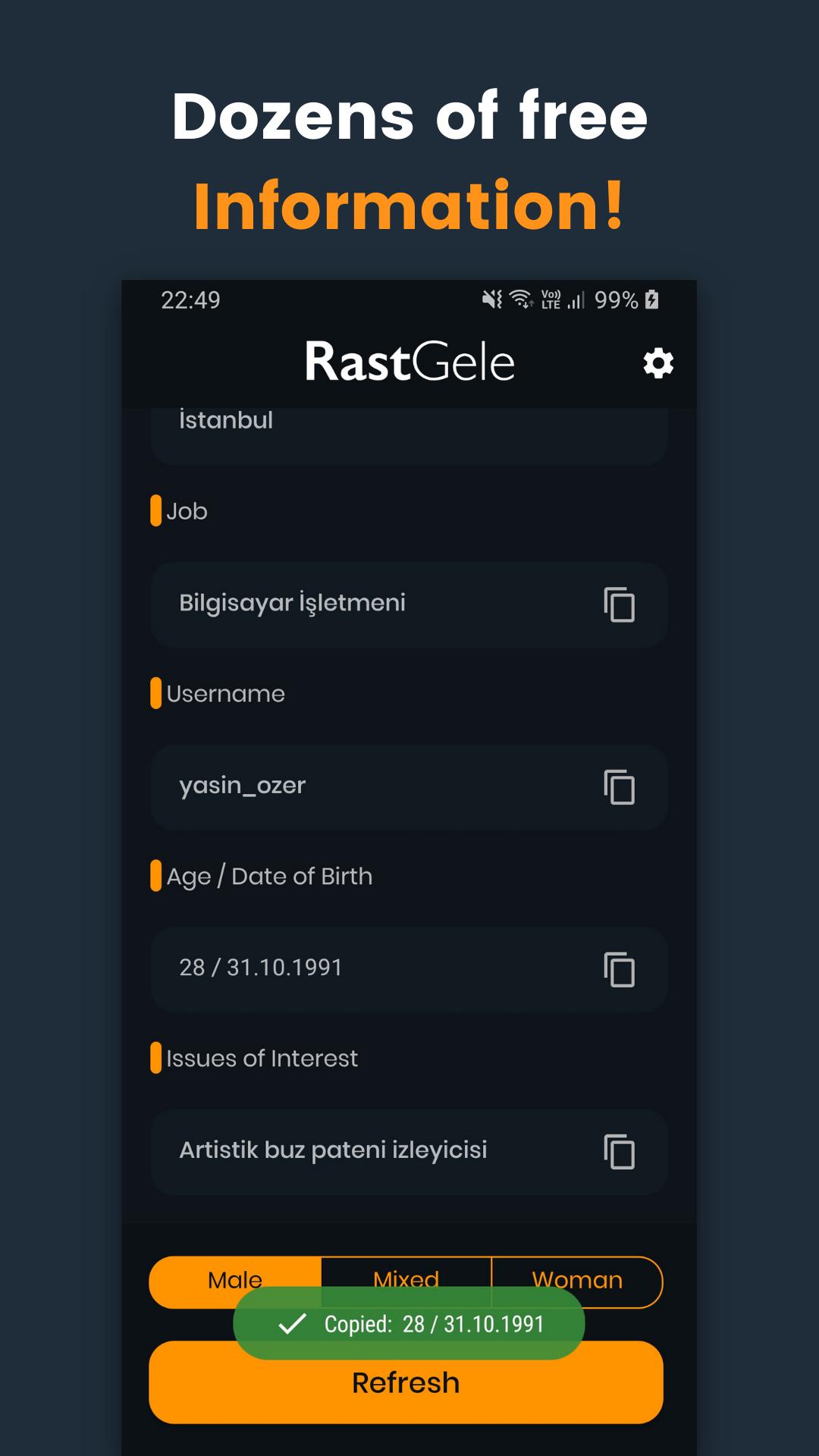The width and height of the screenshot is (819, 1456).
Task: Tap the Issues of Interest label
Action: click(x=262, y=1059)
